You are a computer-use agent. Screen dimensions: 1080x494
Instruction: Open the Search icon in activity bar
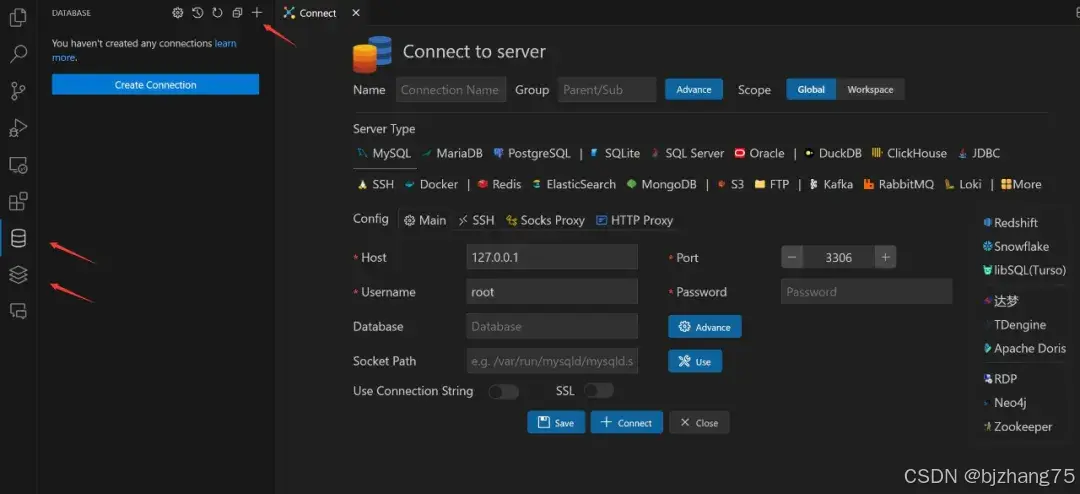tap(18, 54)
